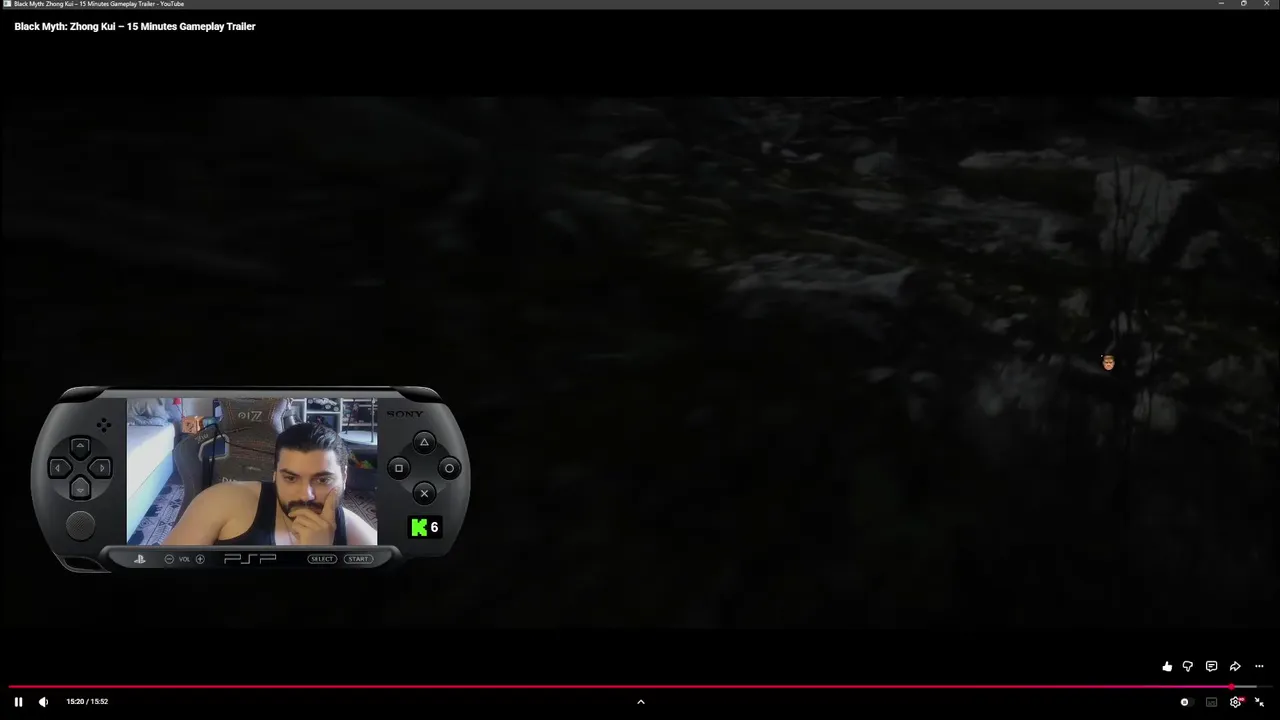Expand the upward chevron for more videos

tap(641, 702)
